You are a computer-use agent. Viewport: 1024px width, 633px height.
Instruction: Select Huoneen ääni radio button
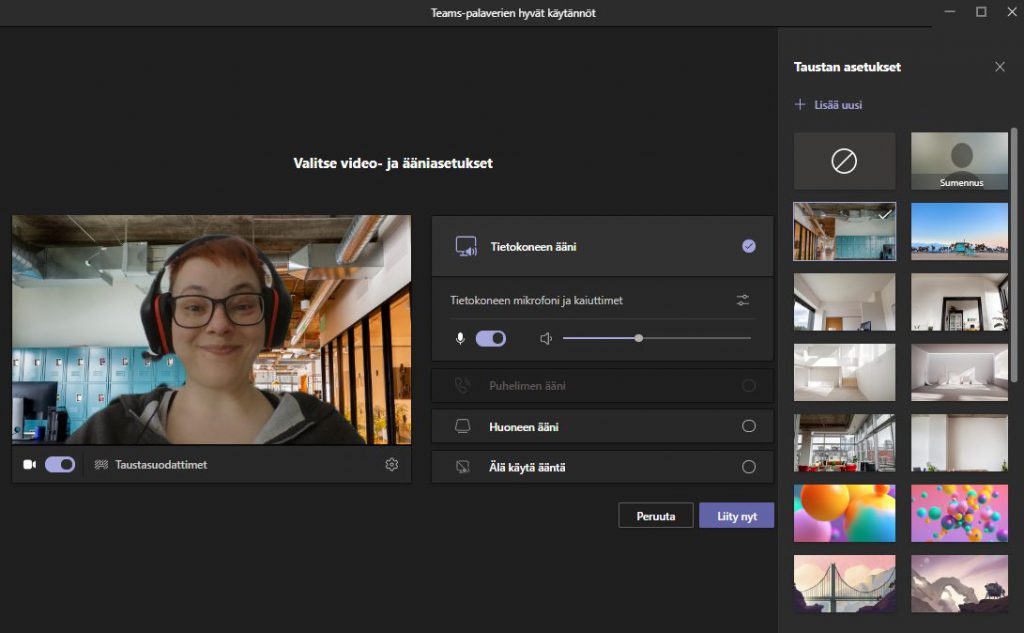(x=748, y=426)
